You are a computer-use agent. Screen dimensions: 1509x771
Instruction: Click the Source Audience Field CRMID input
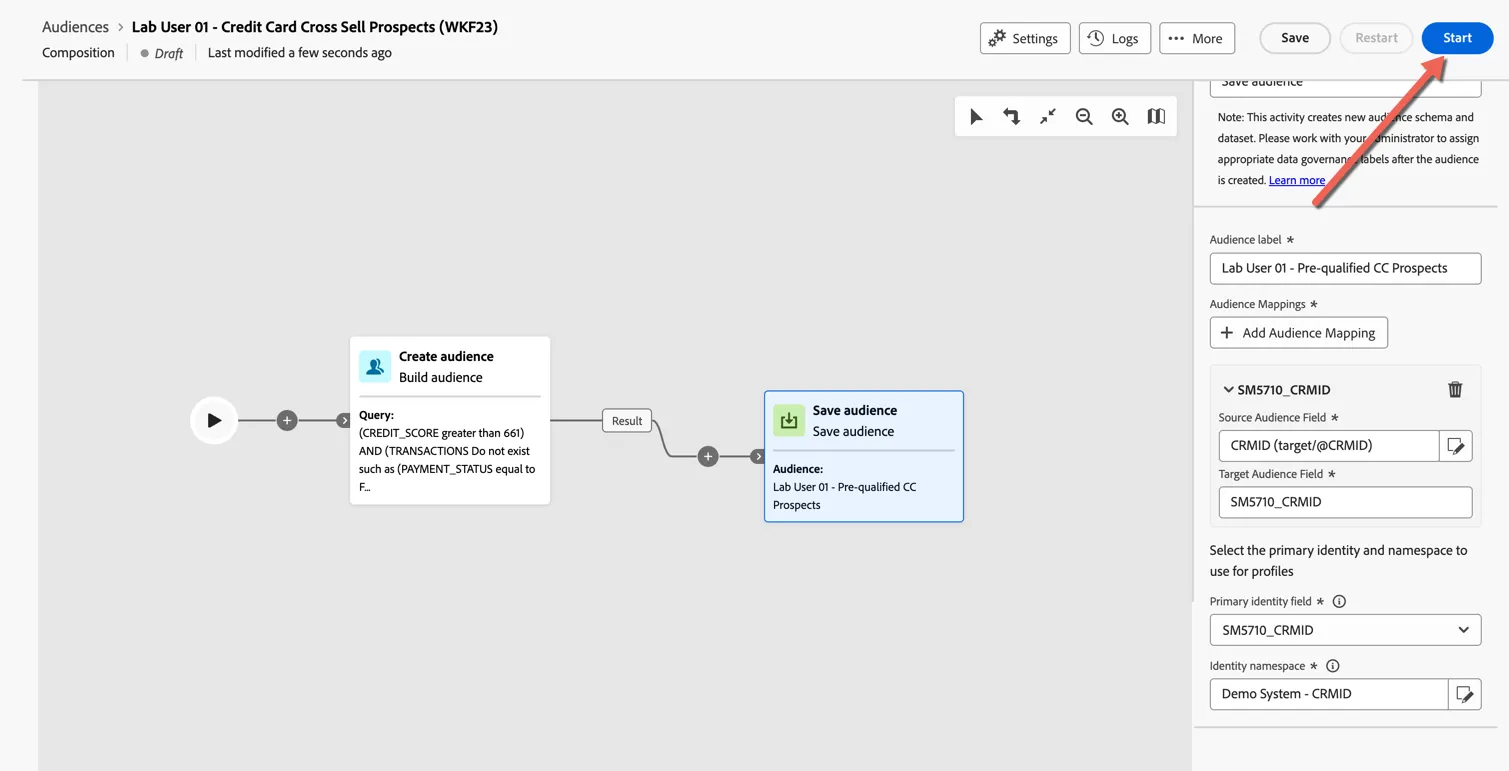tap(1329, 446)
